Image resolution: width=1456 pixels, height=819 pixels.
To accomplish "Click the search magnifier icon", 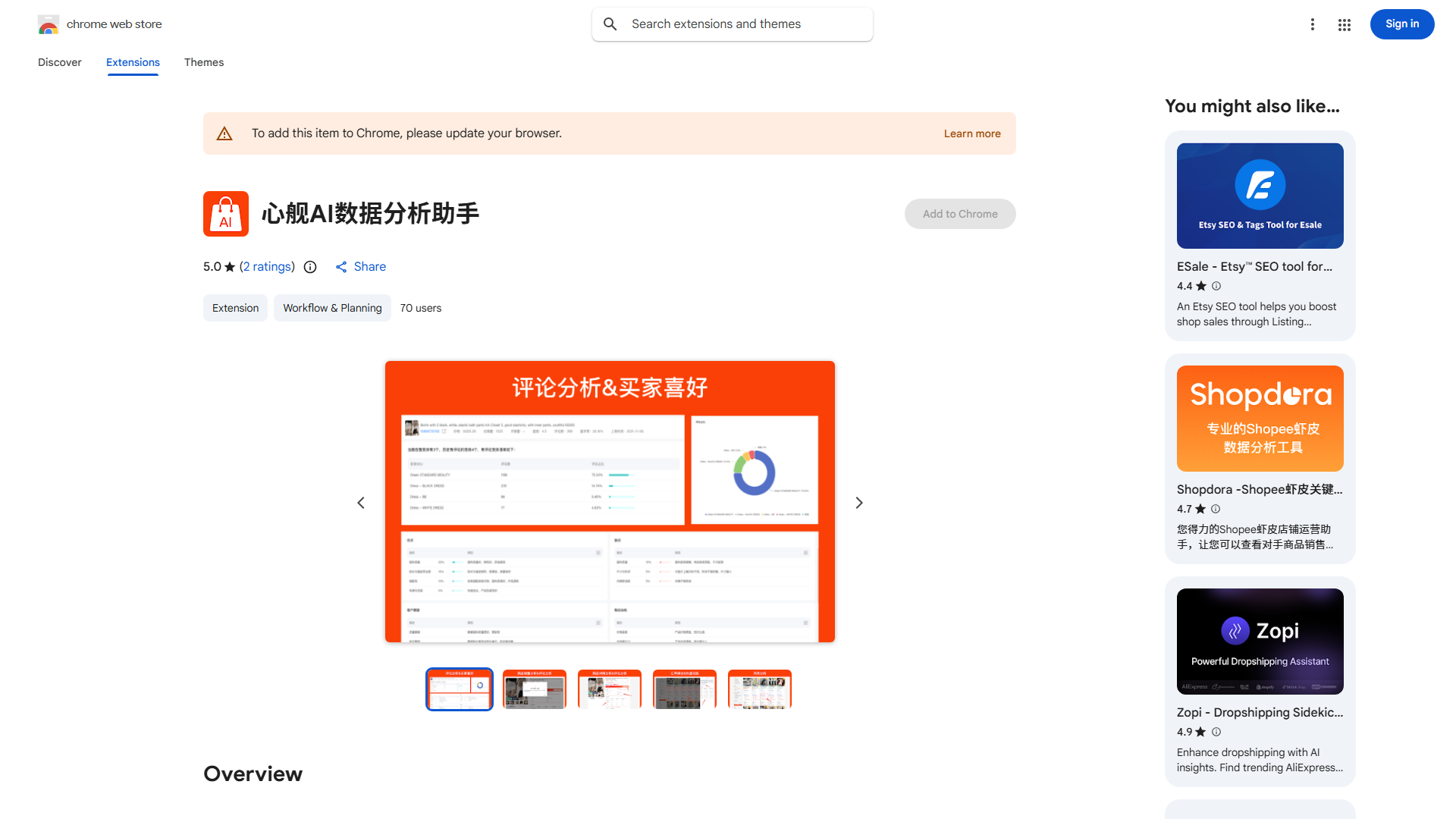I will (x=610, y=24).
